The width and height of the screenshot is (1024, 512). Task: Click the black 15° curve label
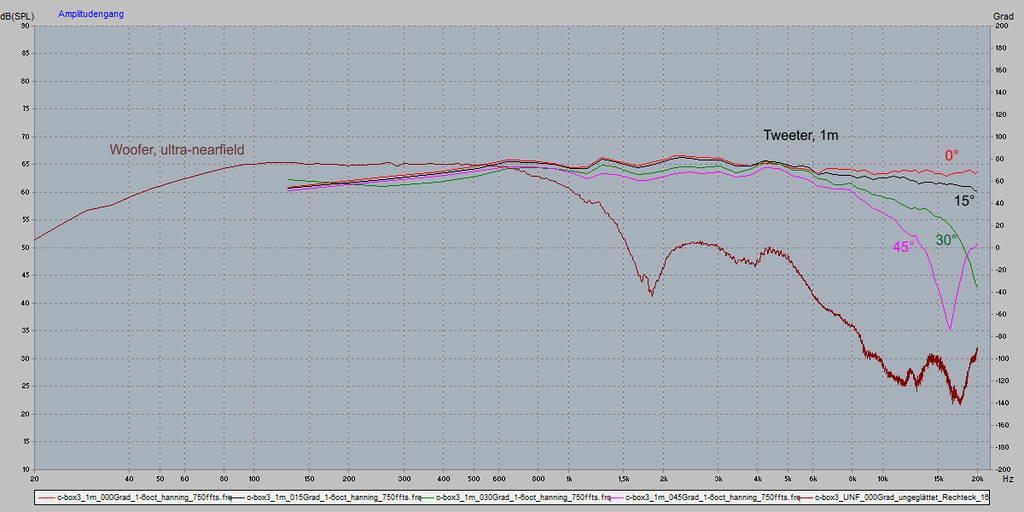963,201
